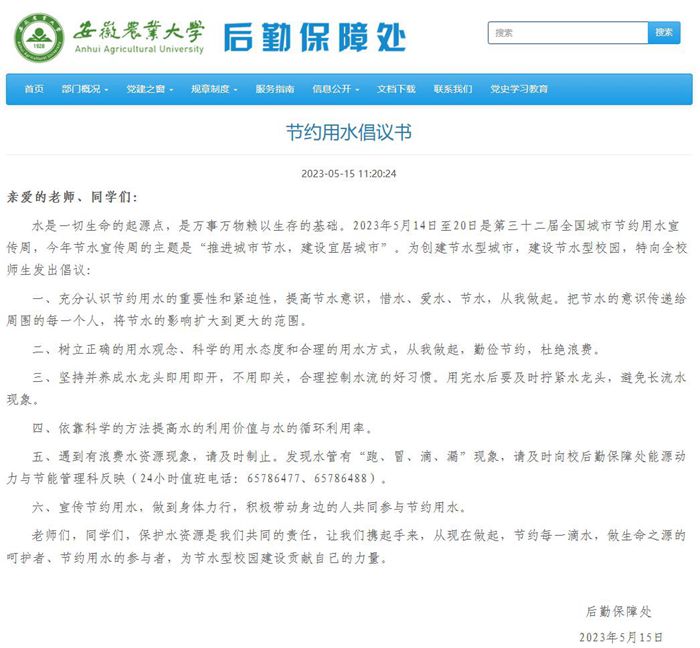Select 联系我们 in the navigation bar
700x648 pixels.
tap(453, 89)
